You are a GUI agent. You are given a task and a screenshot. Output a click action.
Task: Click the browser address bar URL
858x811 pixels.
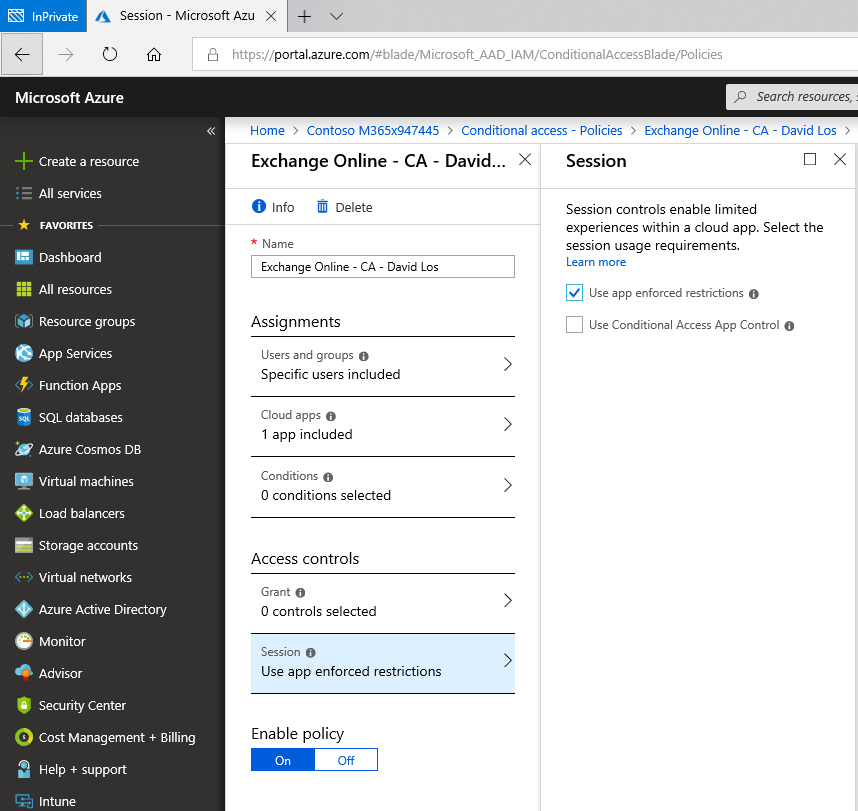[x=476, y=54]
